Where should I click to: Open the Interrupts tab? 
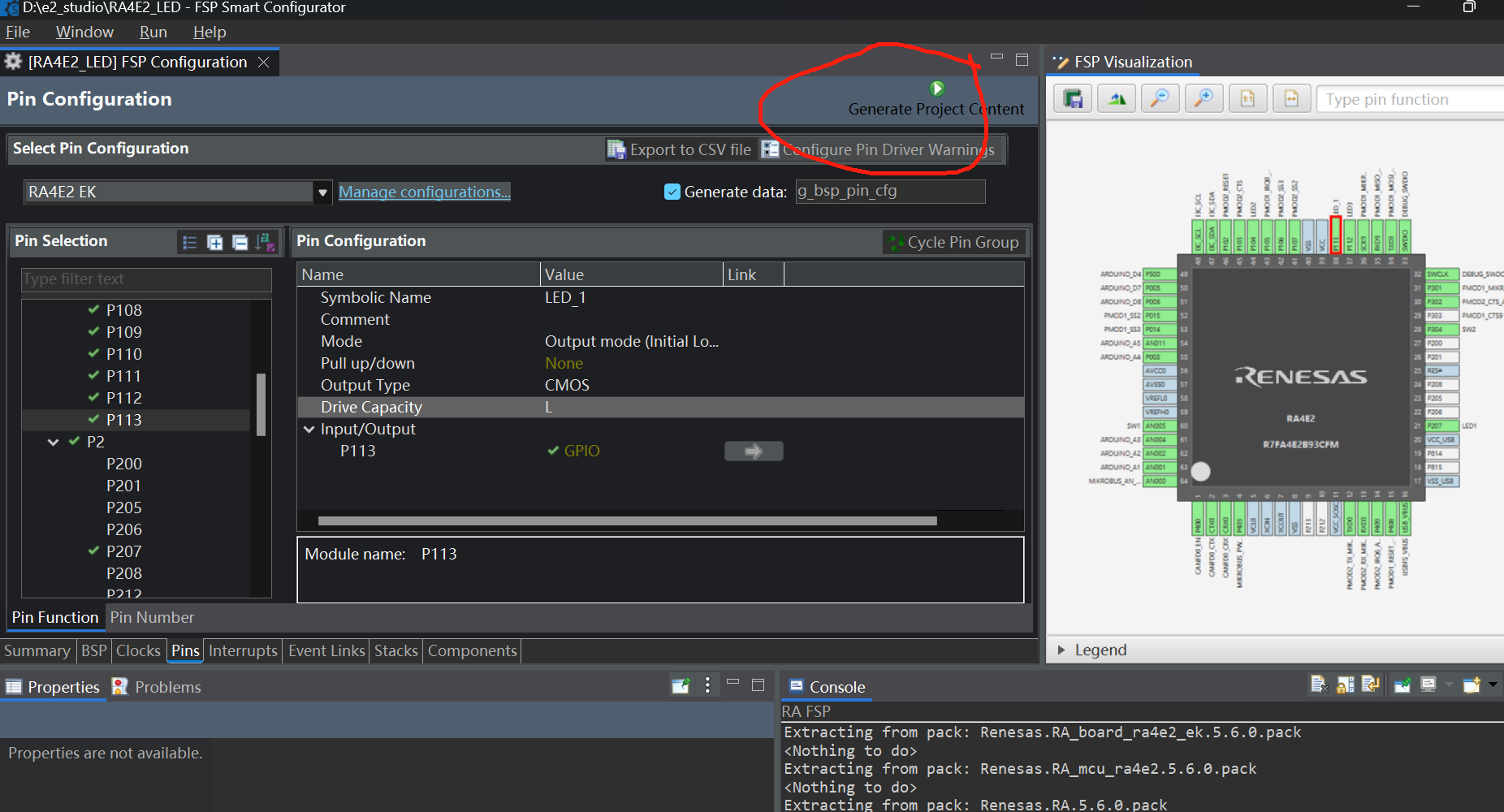243,651
